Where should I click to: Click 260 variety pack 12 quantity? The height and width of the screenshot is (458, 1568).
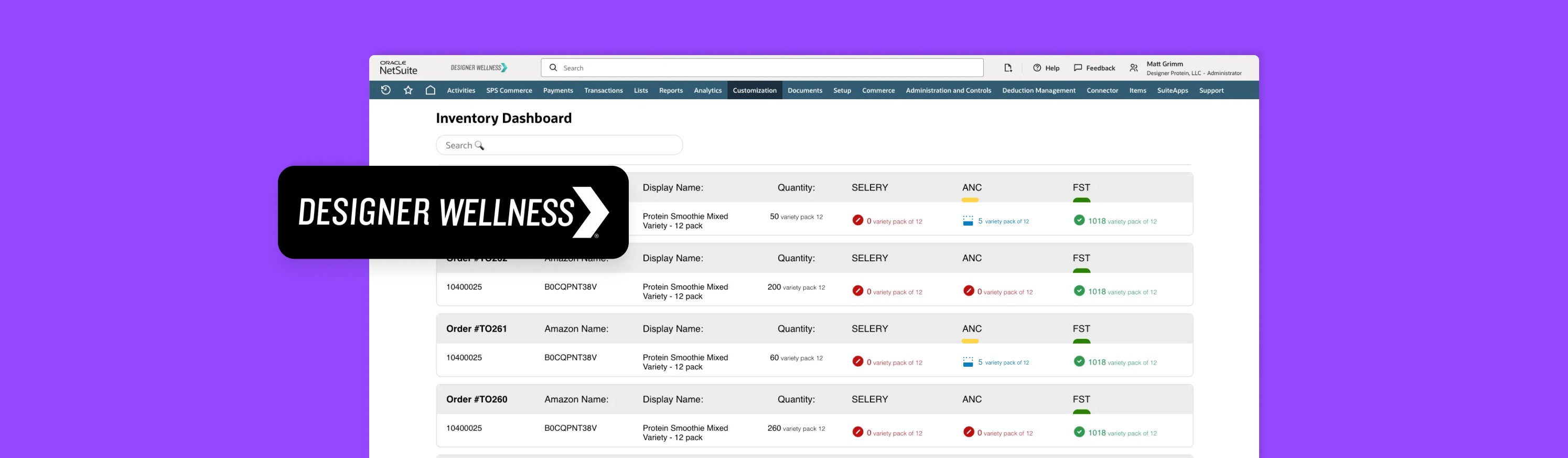point(796,428)
